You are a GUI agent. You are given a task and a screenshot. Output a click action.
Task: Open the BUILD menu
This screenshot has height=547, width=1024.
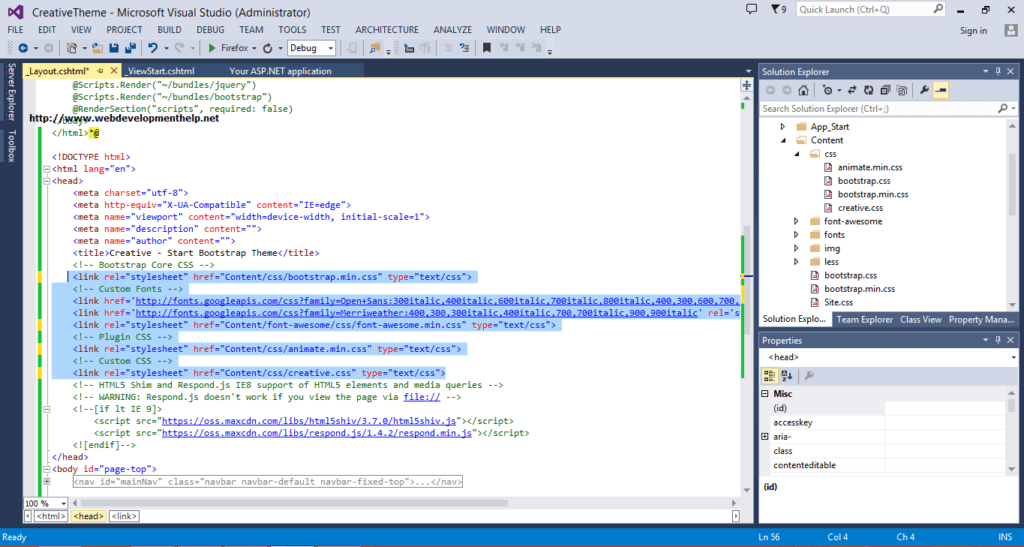tap(169, 30)
